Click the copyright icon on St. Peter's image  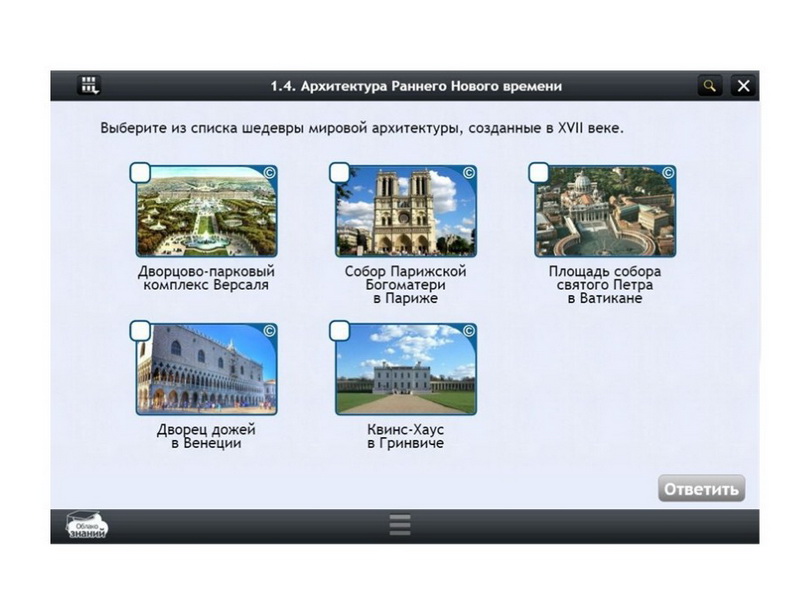click(x=667, y=173)
